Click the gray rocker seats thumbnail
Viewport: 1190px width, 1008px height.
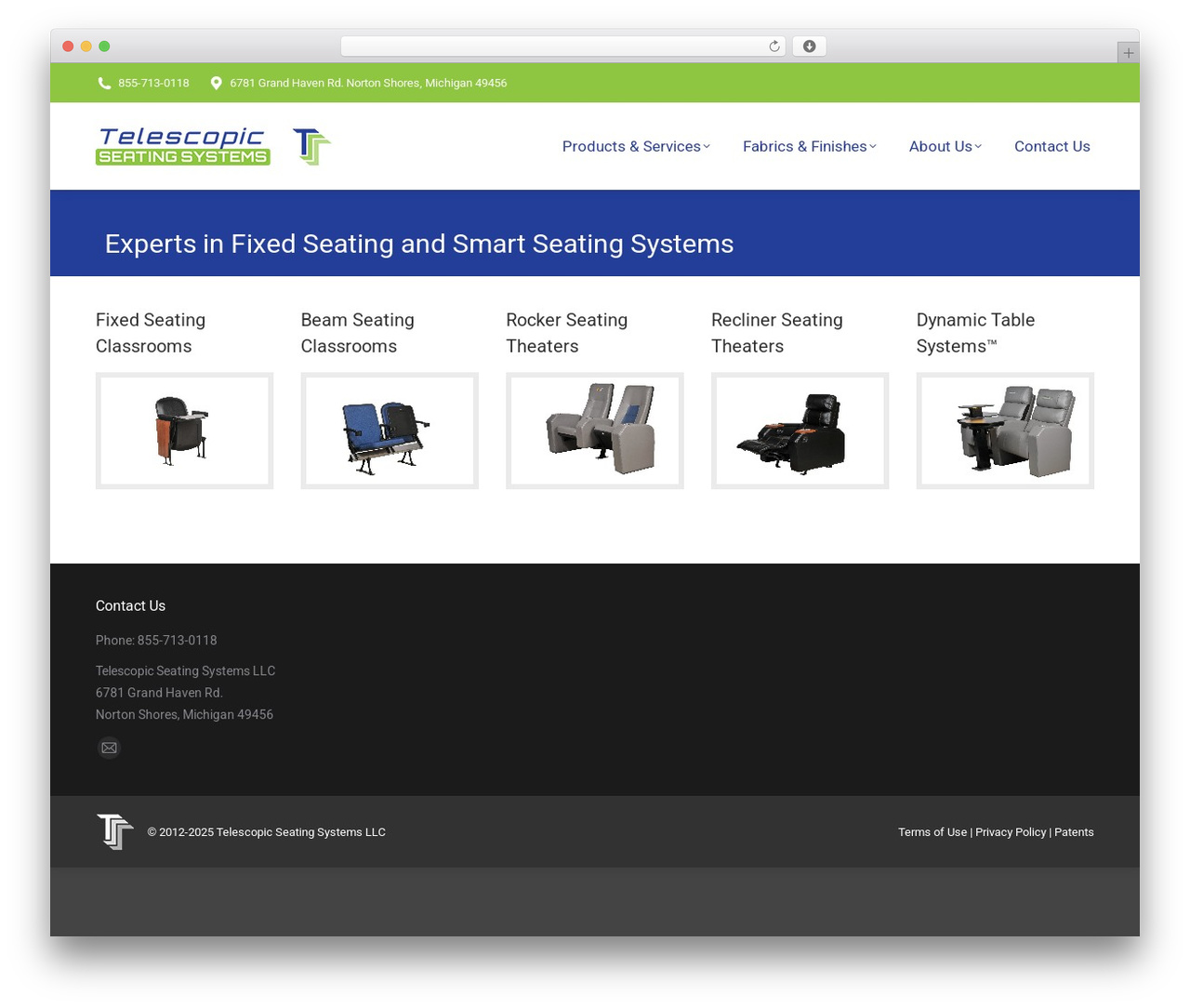595,431
